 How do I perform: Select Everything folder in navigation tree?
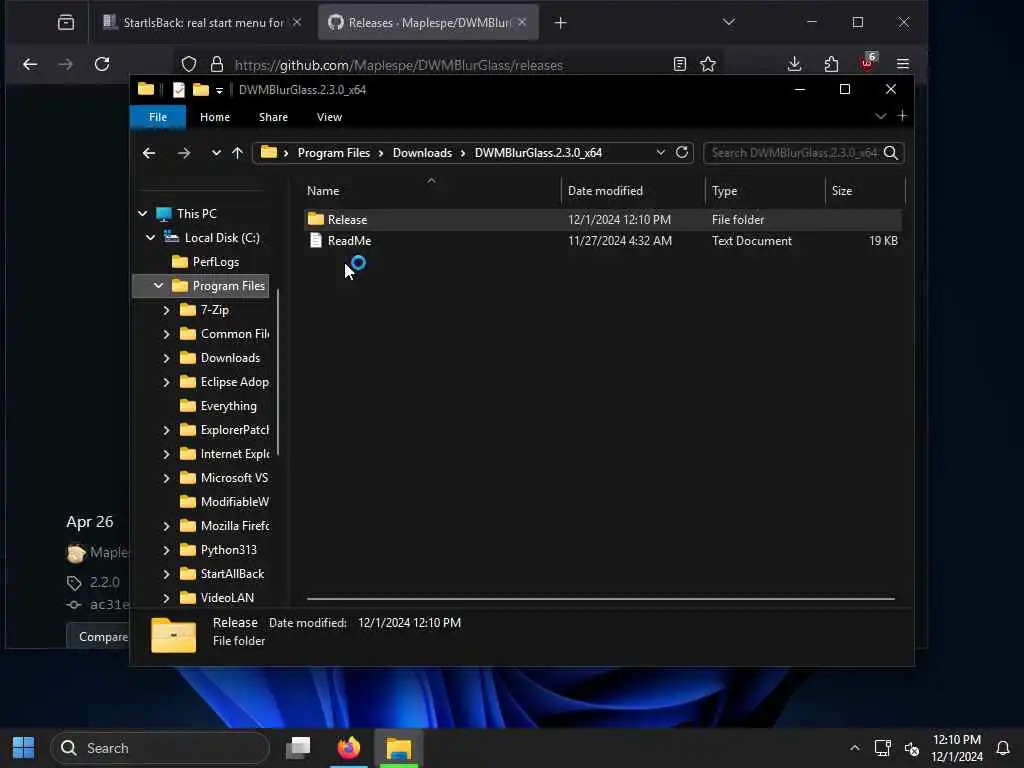coord(229,406)
